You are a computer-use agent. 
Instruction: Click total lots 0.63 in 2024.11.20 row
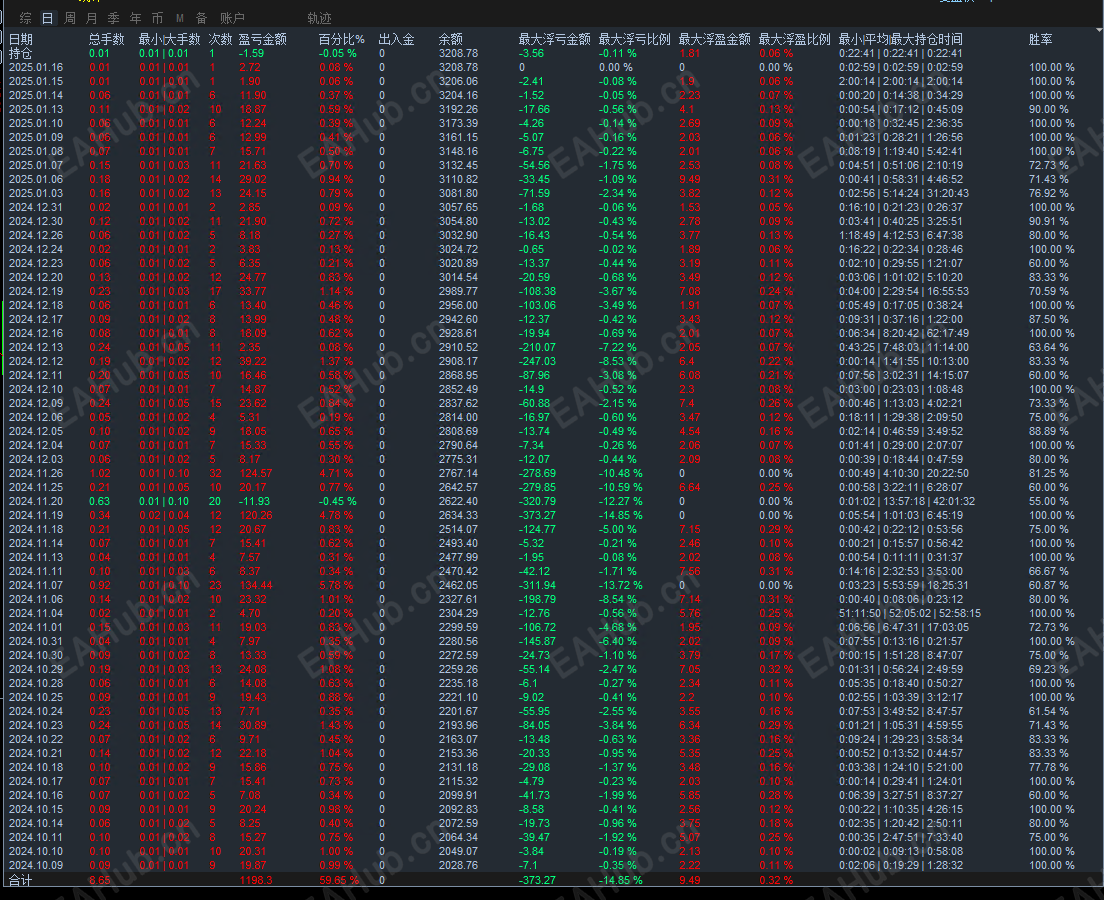coord(99,501)
